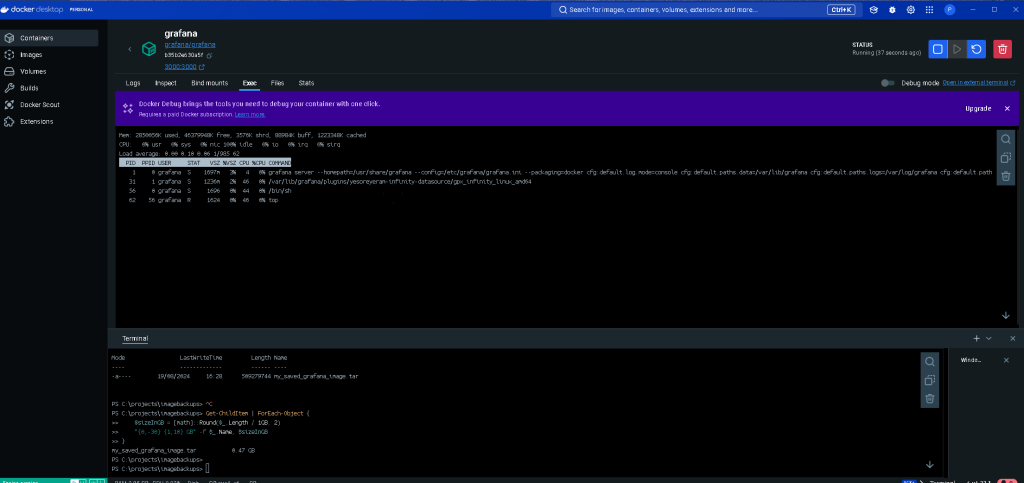Open the apps grid icon
This screenshot has width=1024, height=483.
click(x=929, y=10)
